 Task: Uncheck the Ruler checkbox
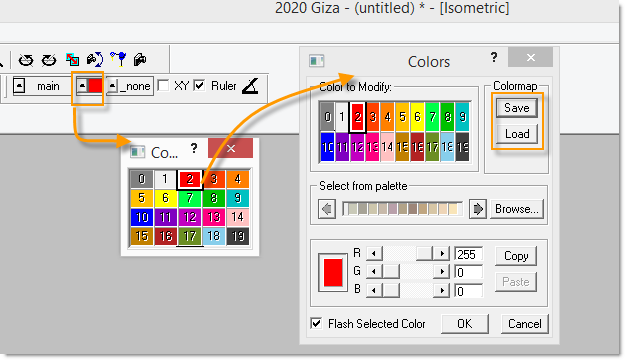[199, 85]
